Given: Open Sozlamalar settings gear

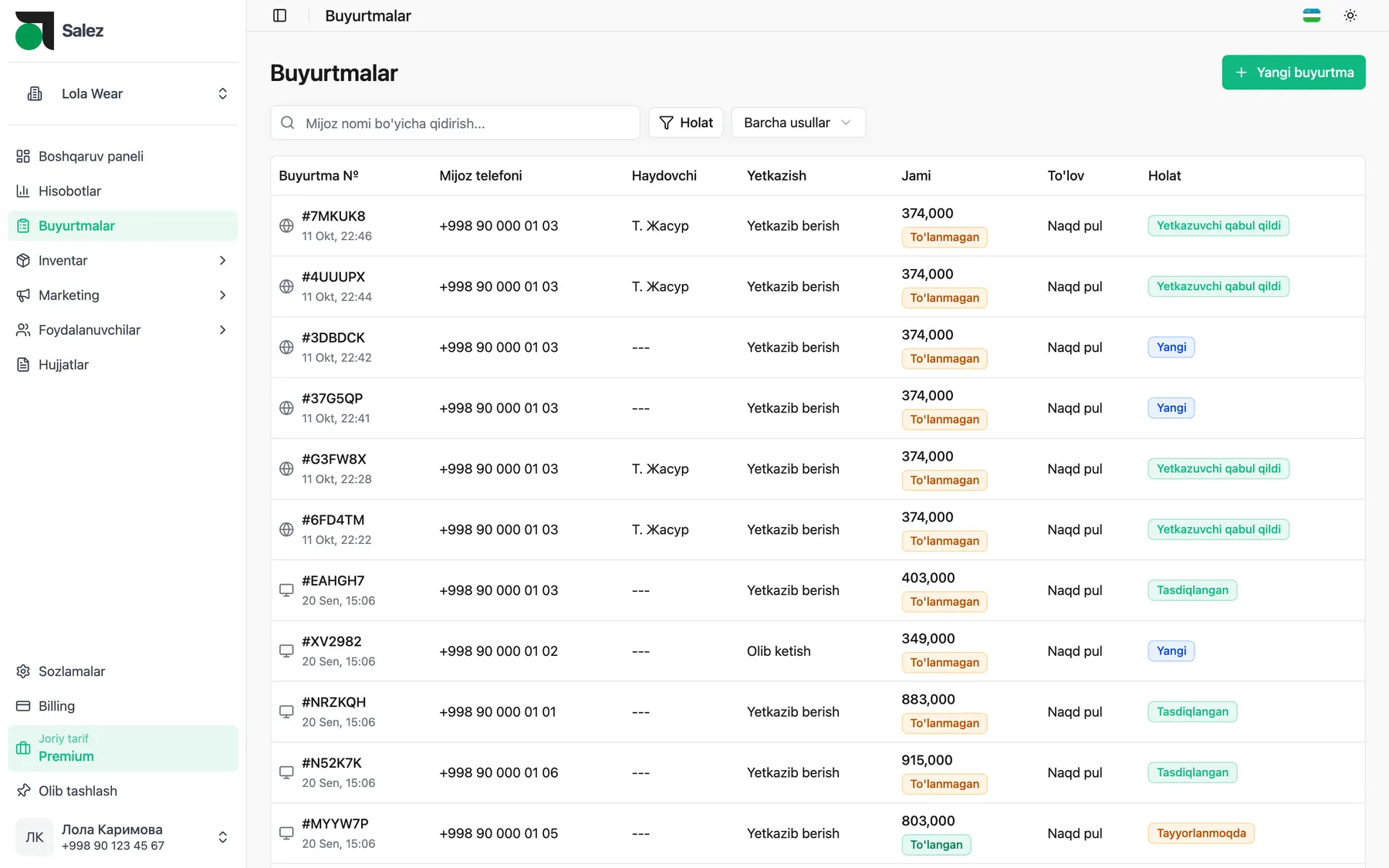Looking at the screenshot, I should [x=23, y=671].
